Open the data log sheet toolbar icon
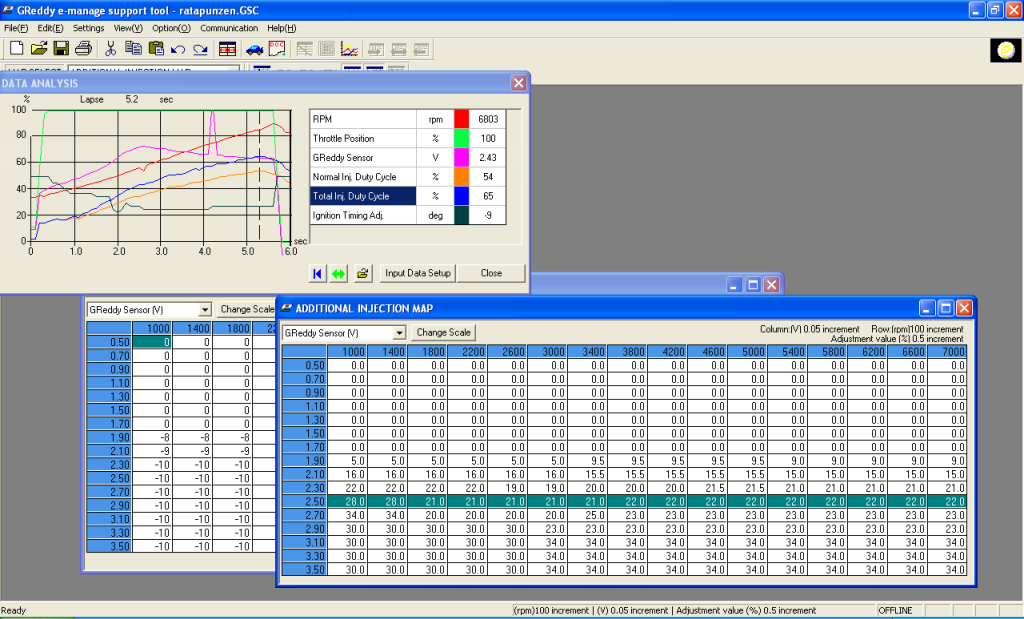The height and width of the screenshot is (619, 1024). click(x=277, y=48)
